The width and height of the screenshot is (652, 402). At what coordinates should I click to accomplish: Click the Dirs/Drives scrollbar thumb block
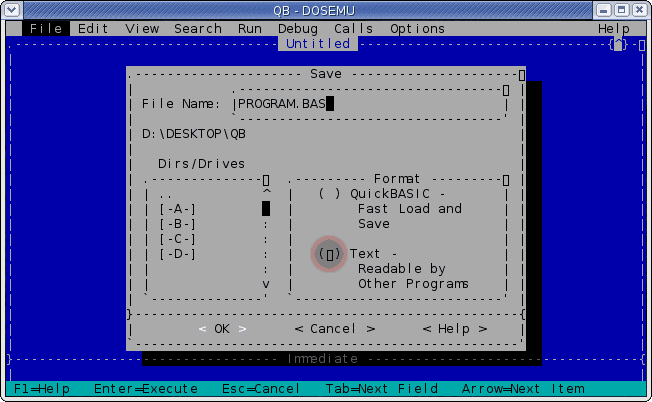coord(266,209)
